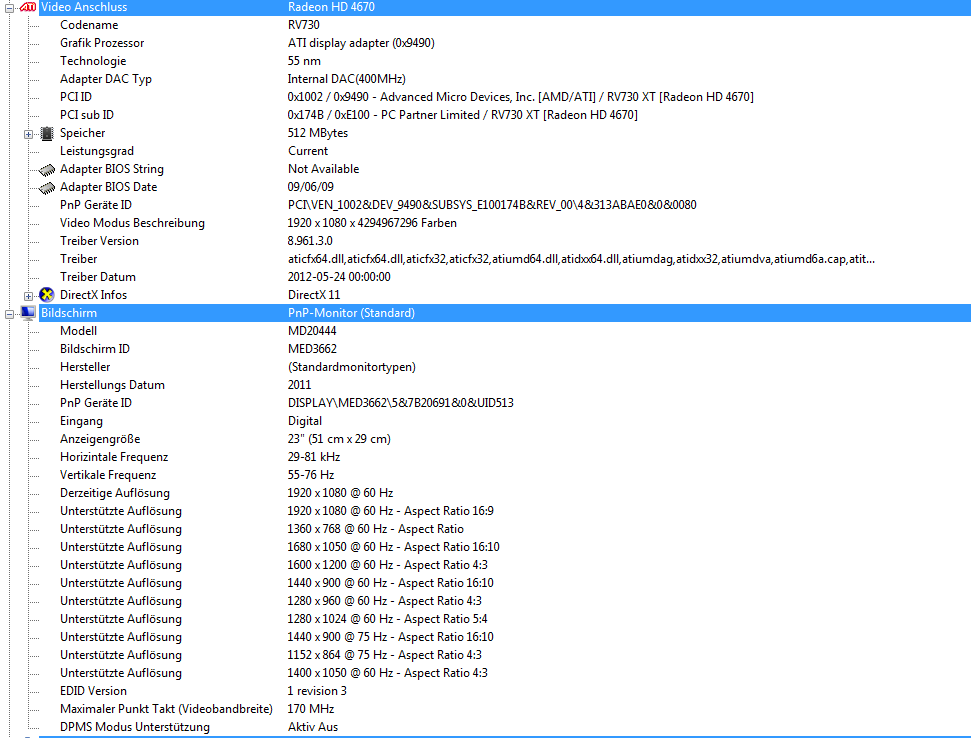Screen dimensions: 971x738
Task: Select the Leistungsgrad row
Action: tap(505, 151)
